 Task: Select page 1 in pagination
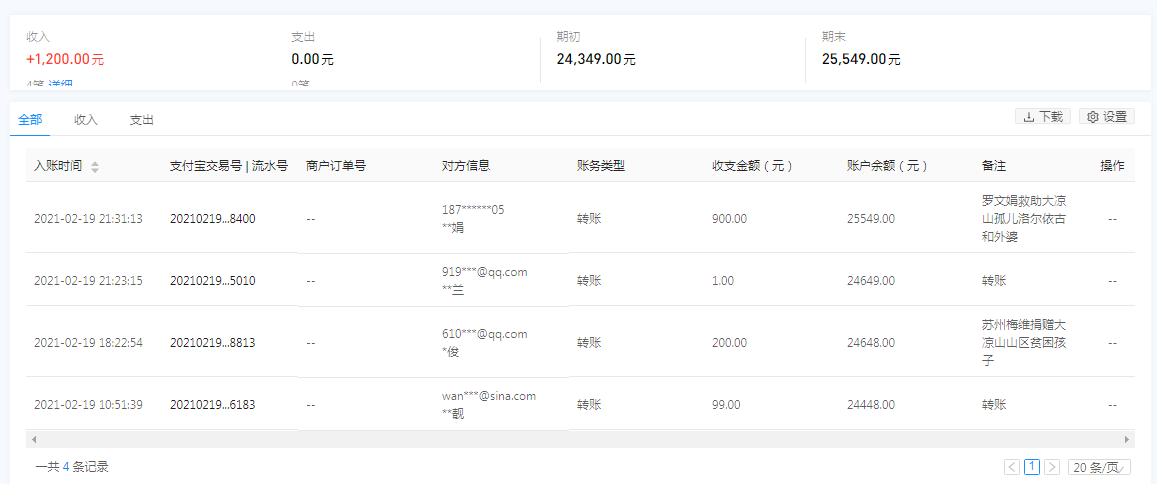(1032, 467)
